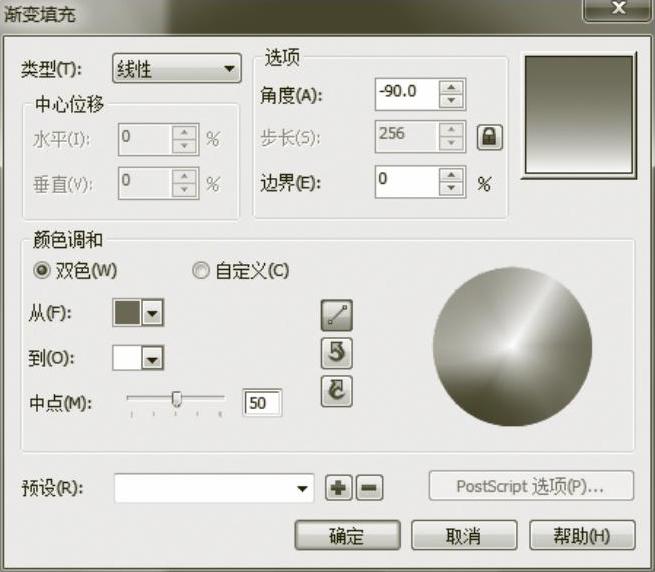Toggle the step length lock icon
Viewport: 655px width, 572px height.
pyautogui.click(x=490, y=137)
